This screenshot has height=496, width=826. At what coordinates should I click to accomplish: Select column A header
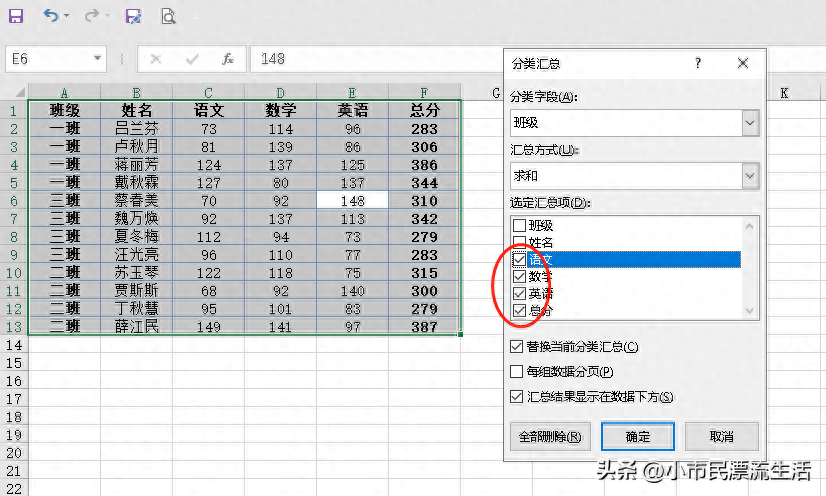[65, 93]
